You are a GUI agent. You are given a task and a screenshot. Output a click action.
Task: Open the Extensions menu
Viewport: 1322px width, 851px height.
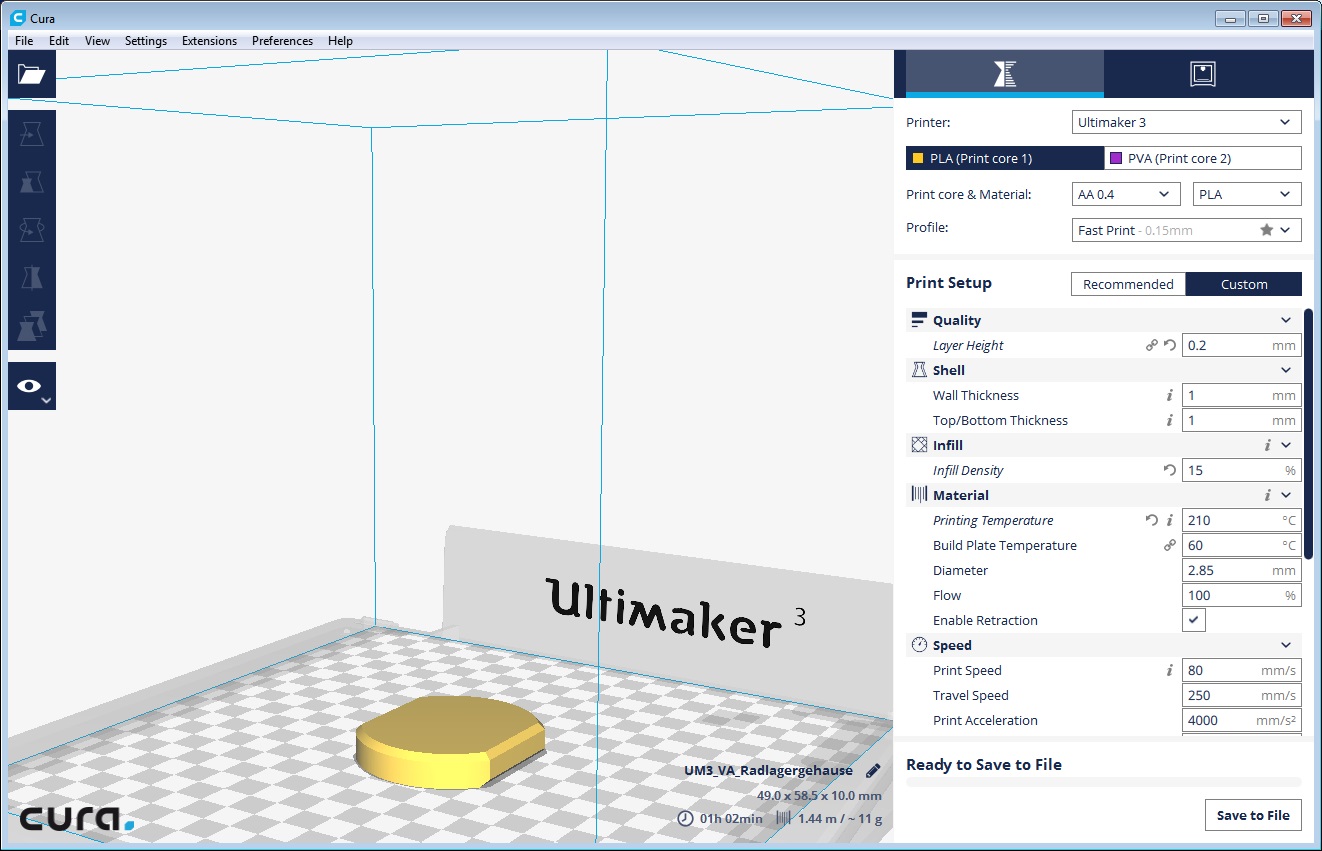point(209,41)
